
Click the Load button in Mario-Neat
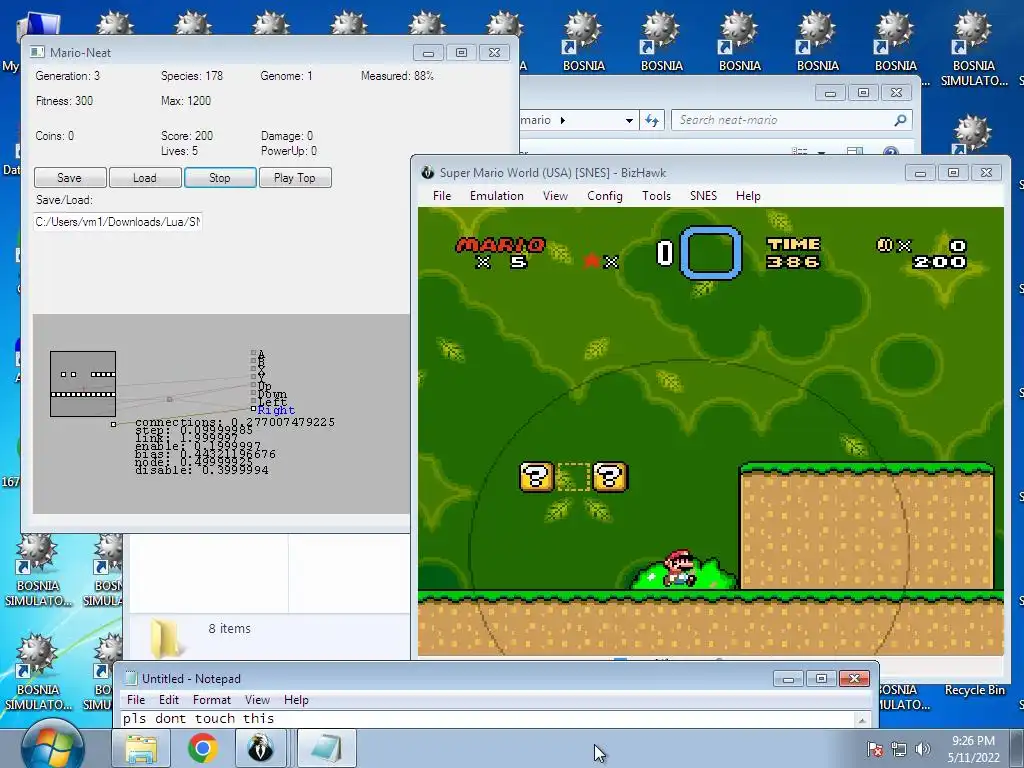(145, 178)
